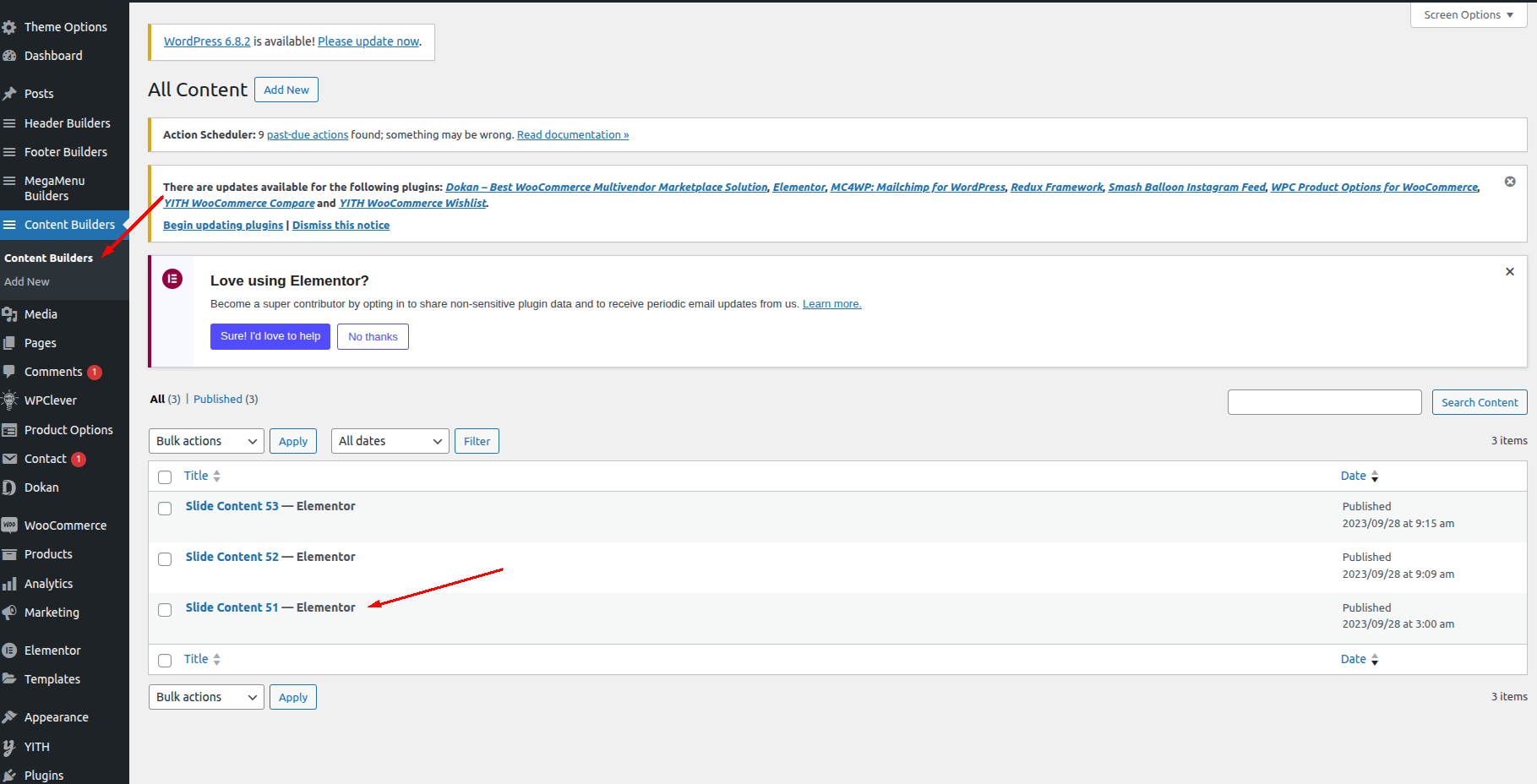
Task: Expand the Screen Options panel
Action: pos(1469,15)
